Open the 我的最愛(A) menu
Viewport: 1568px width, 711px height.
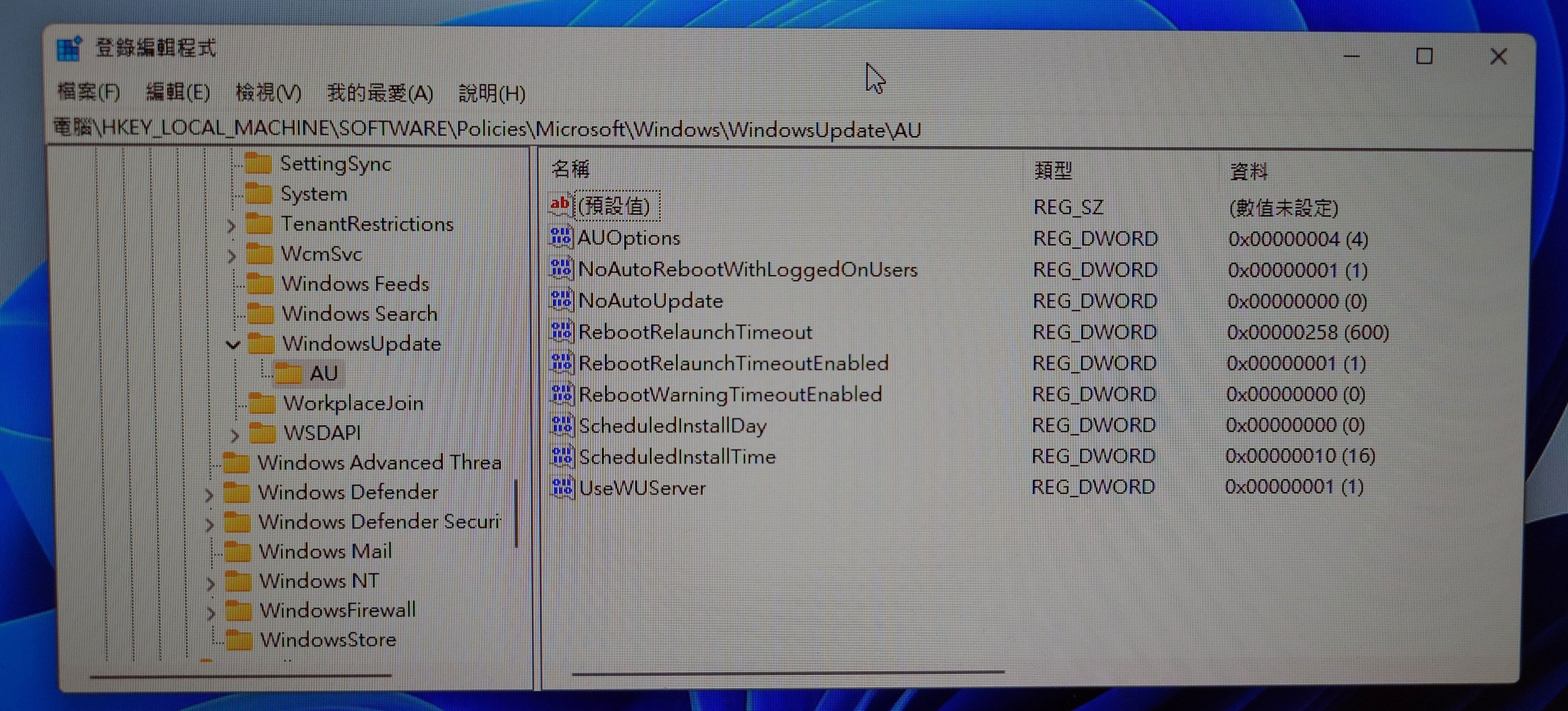point(380,94)
